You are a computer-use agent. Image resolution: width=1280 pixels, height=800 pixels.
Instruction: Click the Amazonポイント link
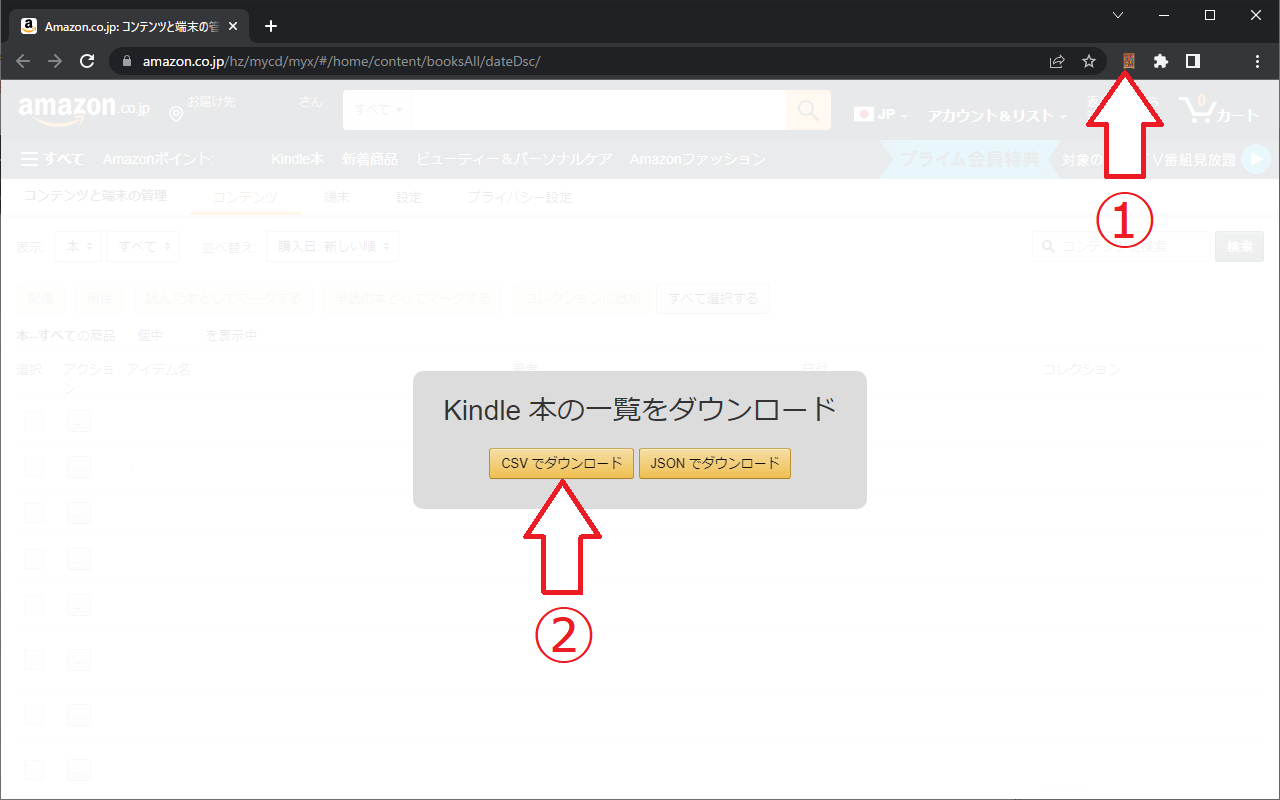coord(158,159)
